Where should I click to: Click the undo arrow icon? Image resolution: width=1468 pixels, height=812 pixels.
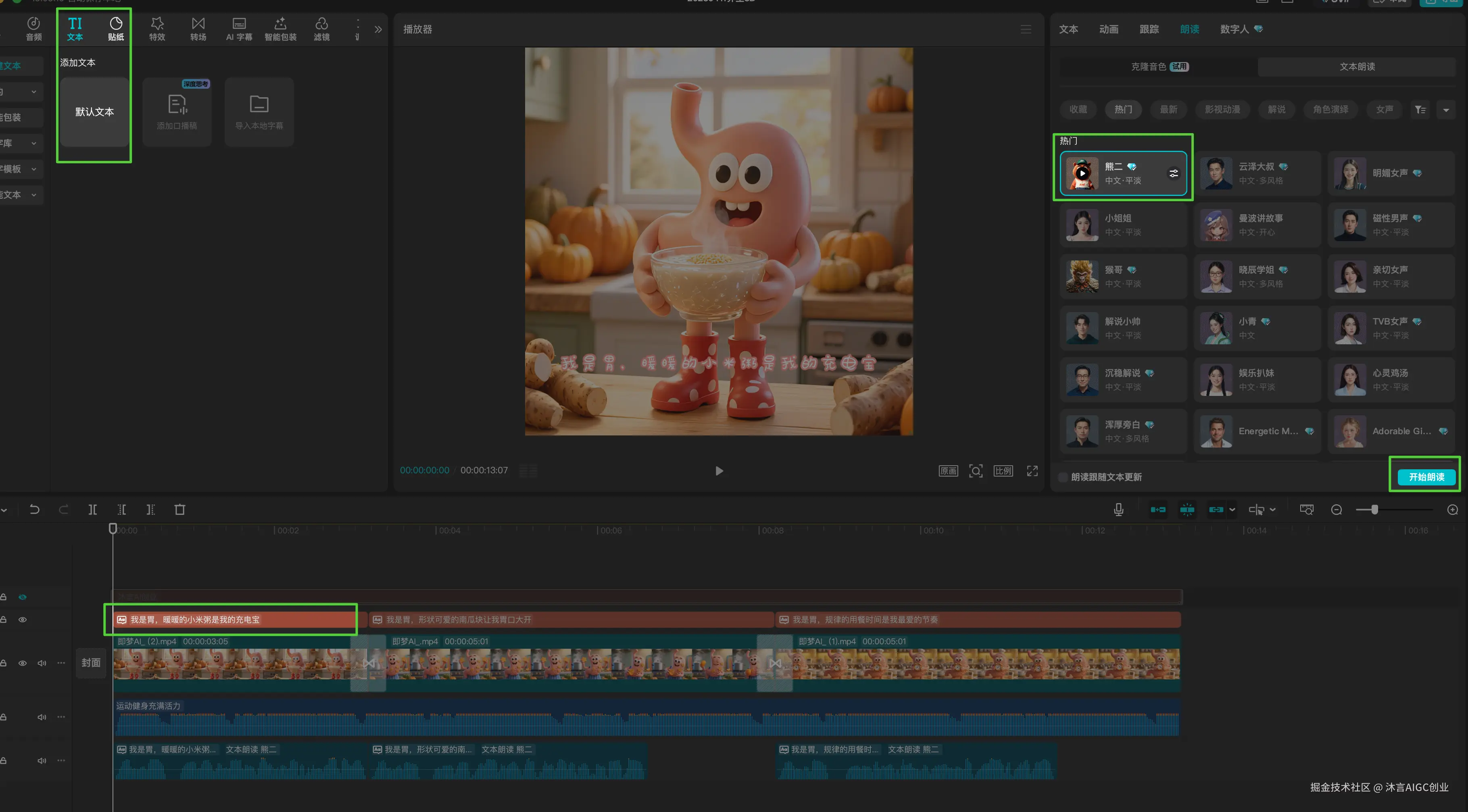[x=34, y=510]
